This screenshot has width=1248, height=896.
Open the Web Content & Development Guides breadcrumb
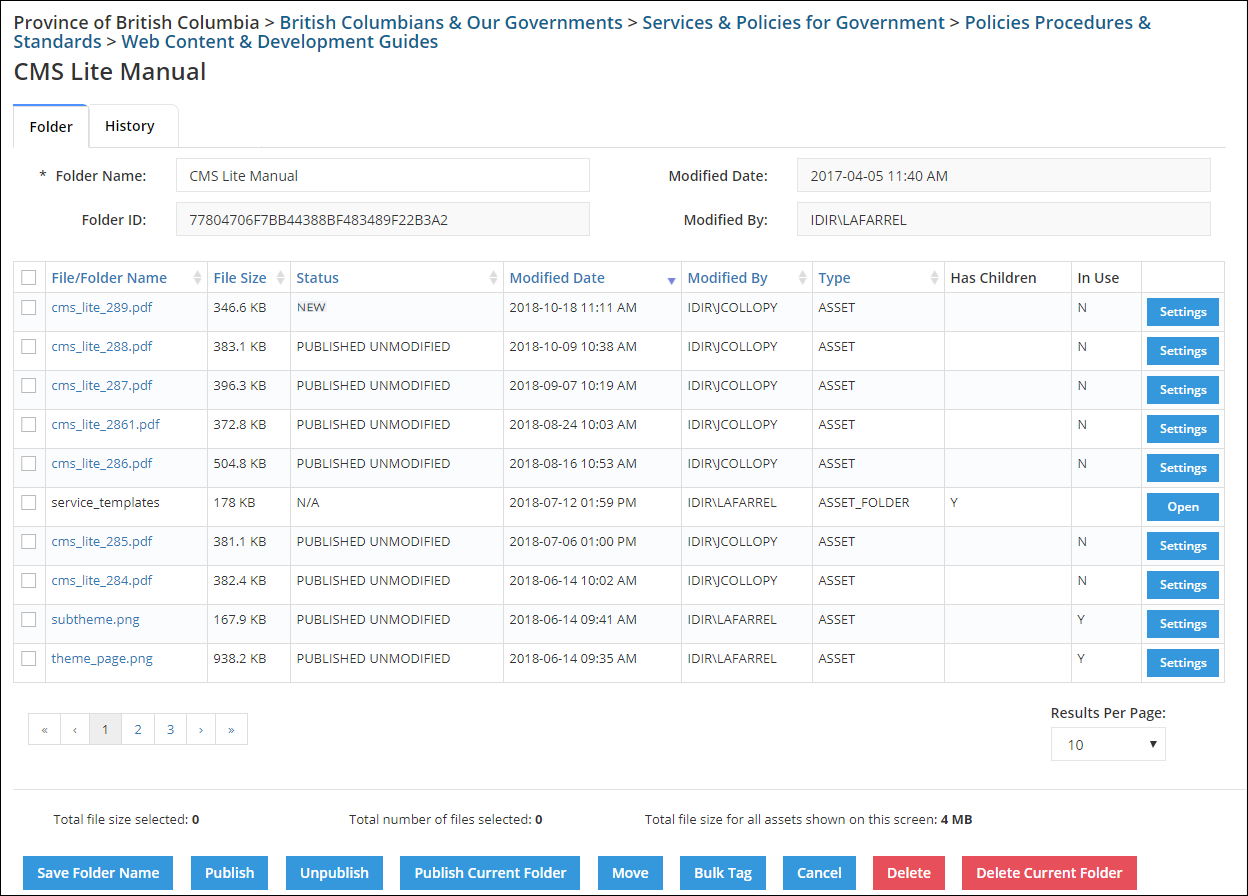280,42
